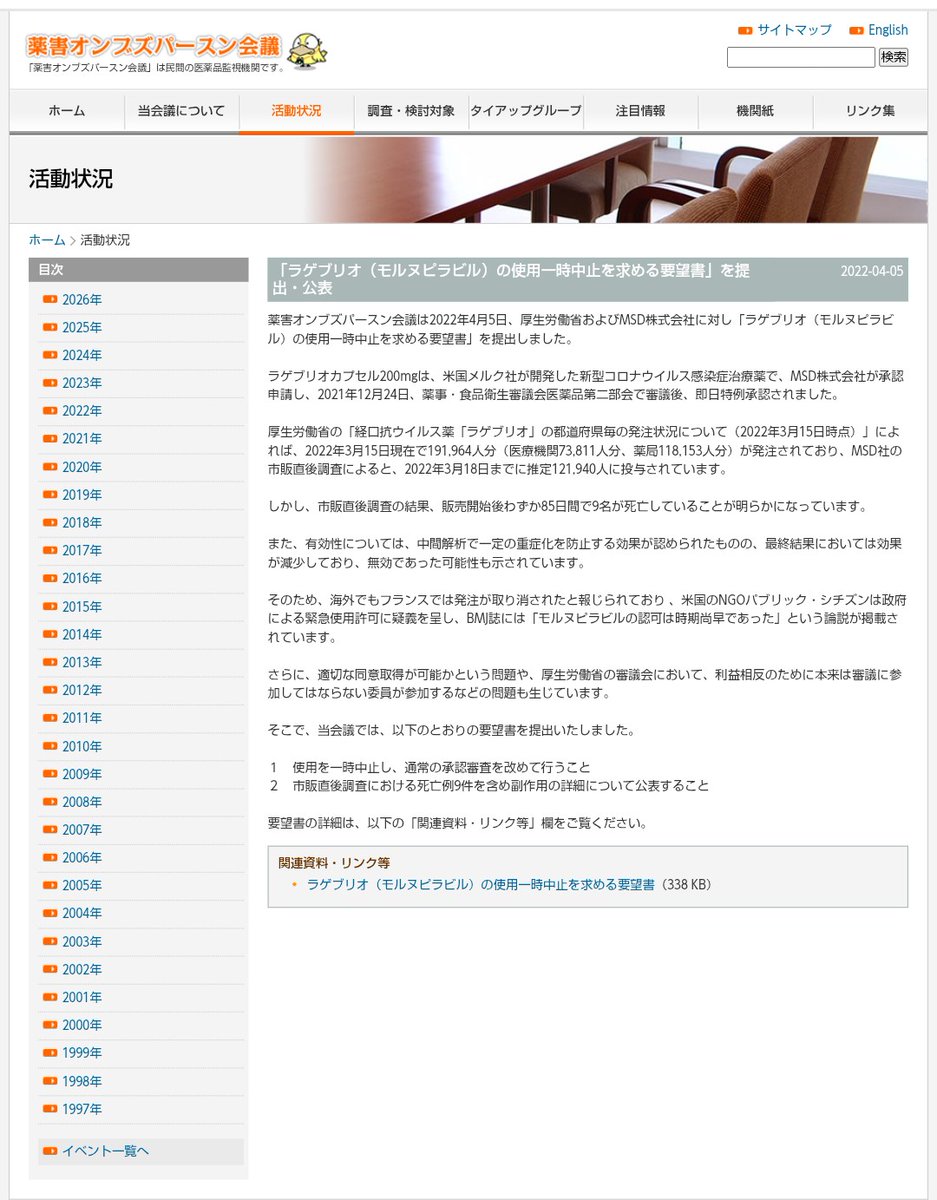Image resolution: width=937 pixels, height=1200 pixels.
Task: Open the 2015年 archive link
Action: (x=82, y=607)
